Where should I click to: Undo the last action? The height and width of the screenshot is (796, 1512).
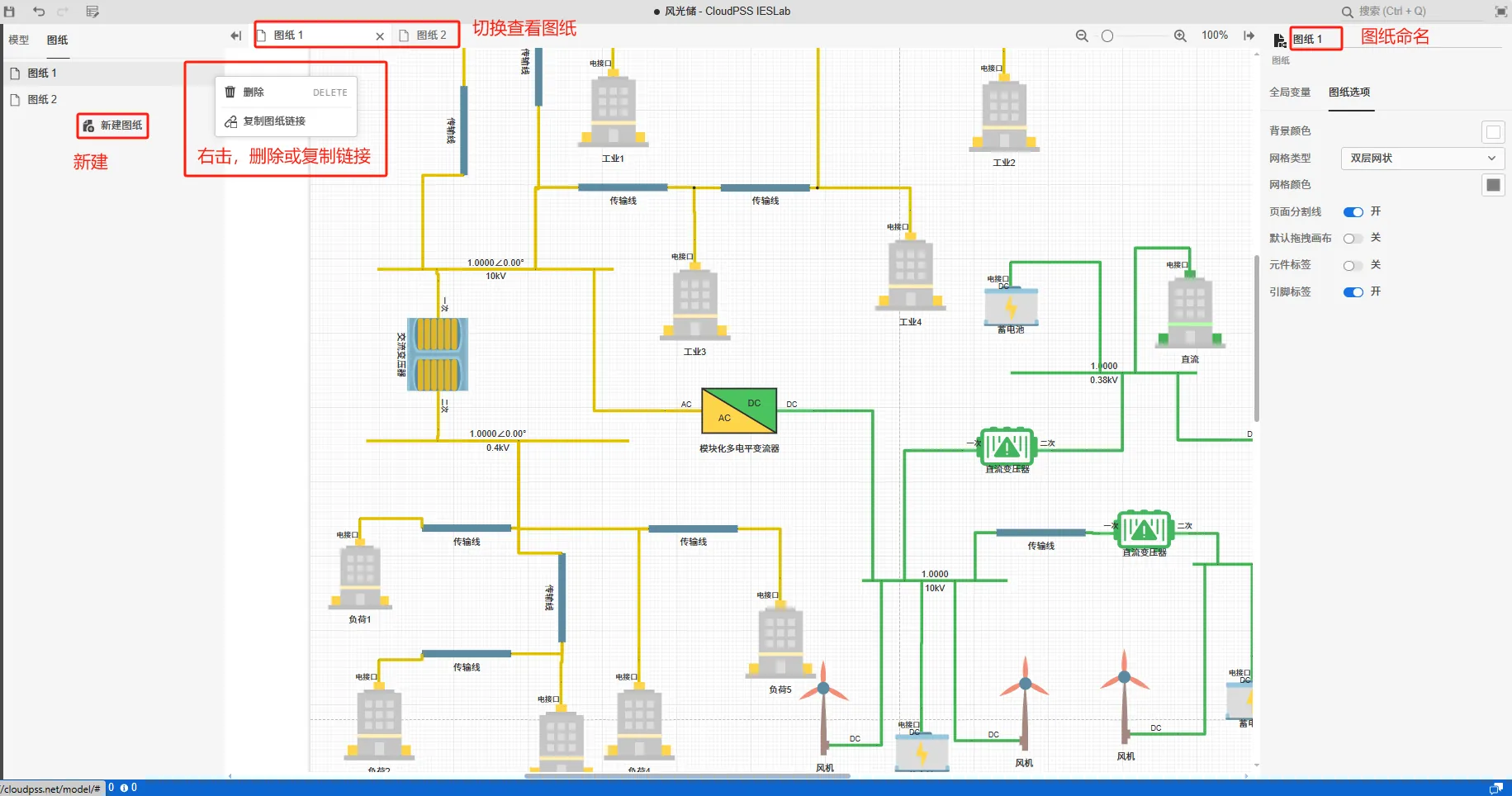[x=39, y=12]
